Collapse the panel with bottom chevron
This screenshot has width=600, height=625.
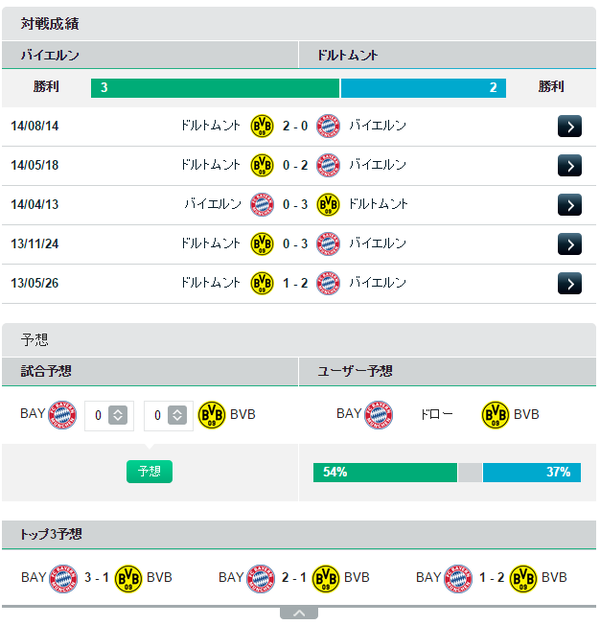pos(299,614)
